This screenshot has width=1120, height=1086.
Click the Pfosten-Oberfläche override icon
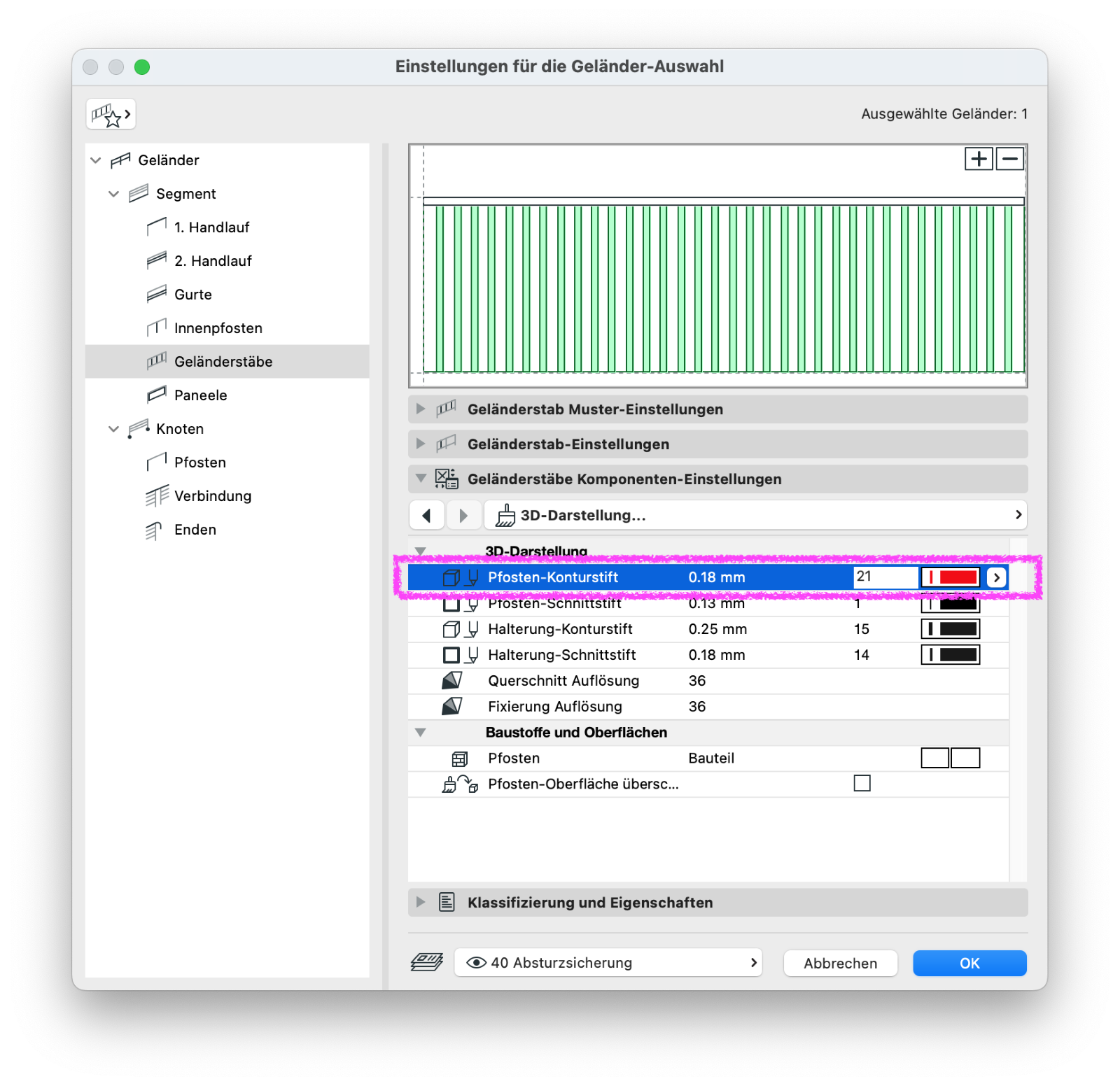pos(460,784)
